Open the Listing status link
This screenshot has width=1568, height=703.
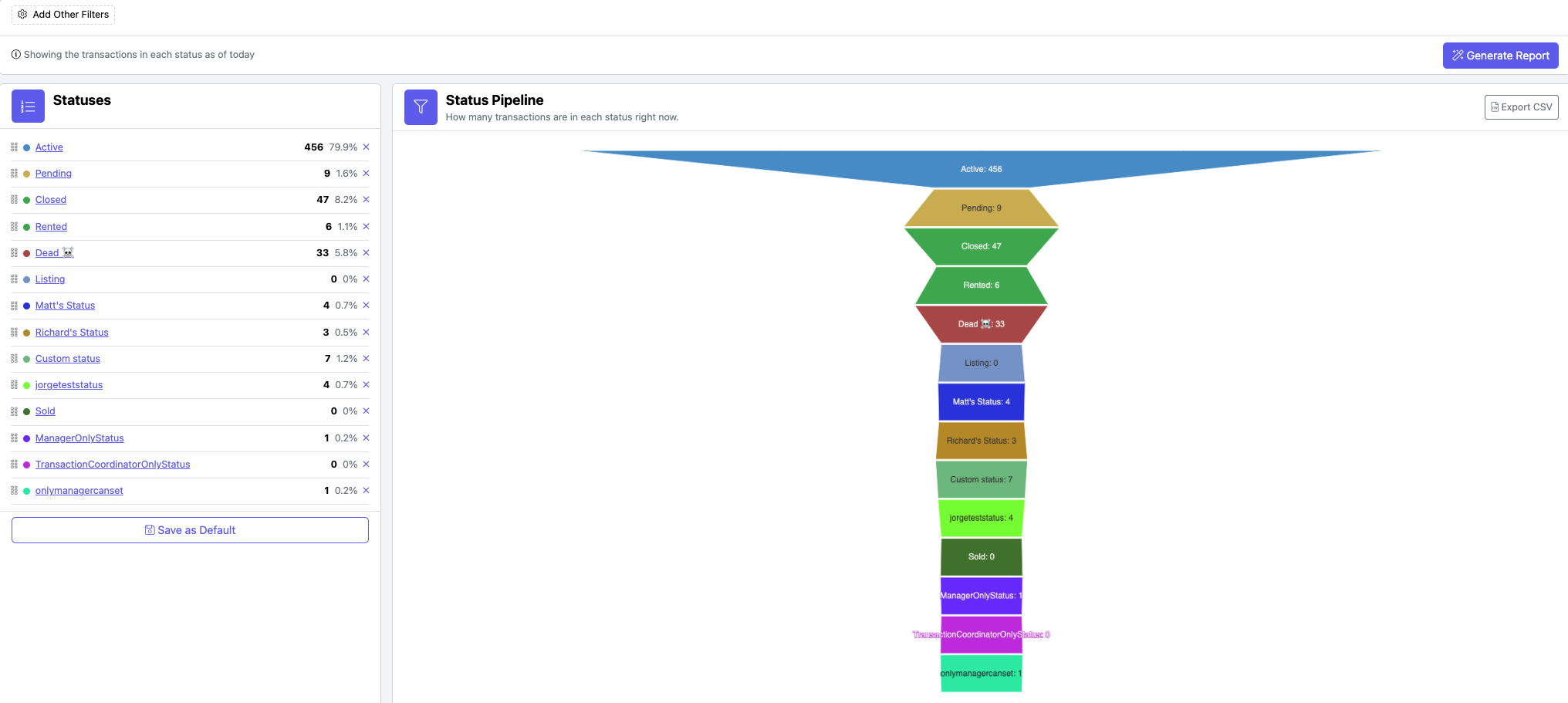(50, 279)
